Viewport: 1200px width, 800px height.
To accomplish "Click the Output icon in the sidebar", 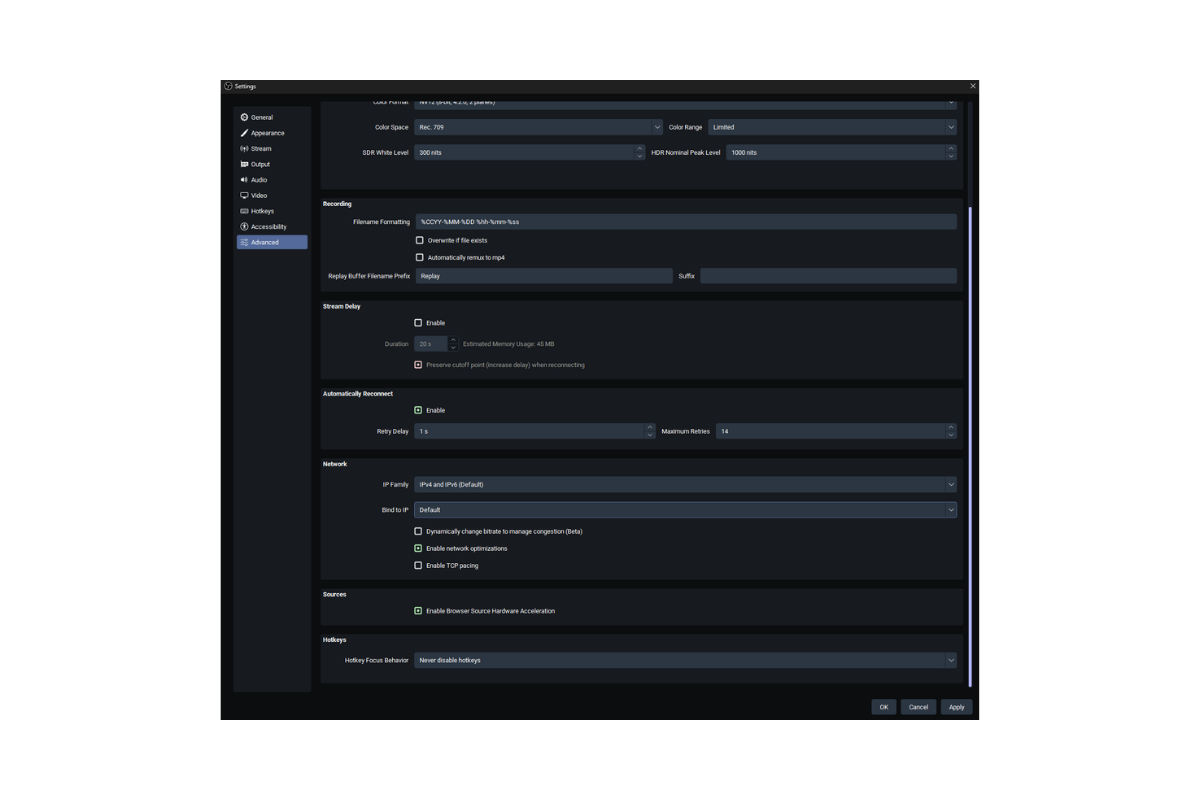I will (244, 164).
